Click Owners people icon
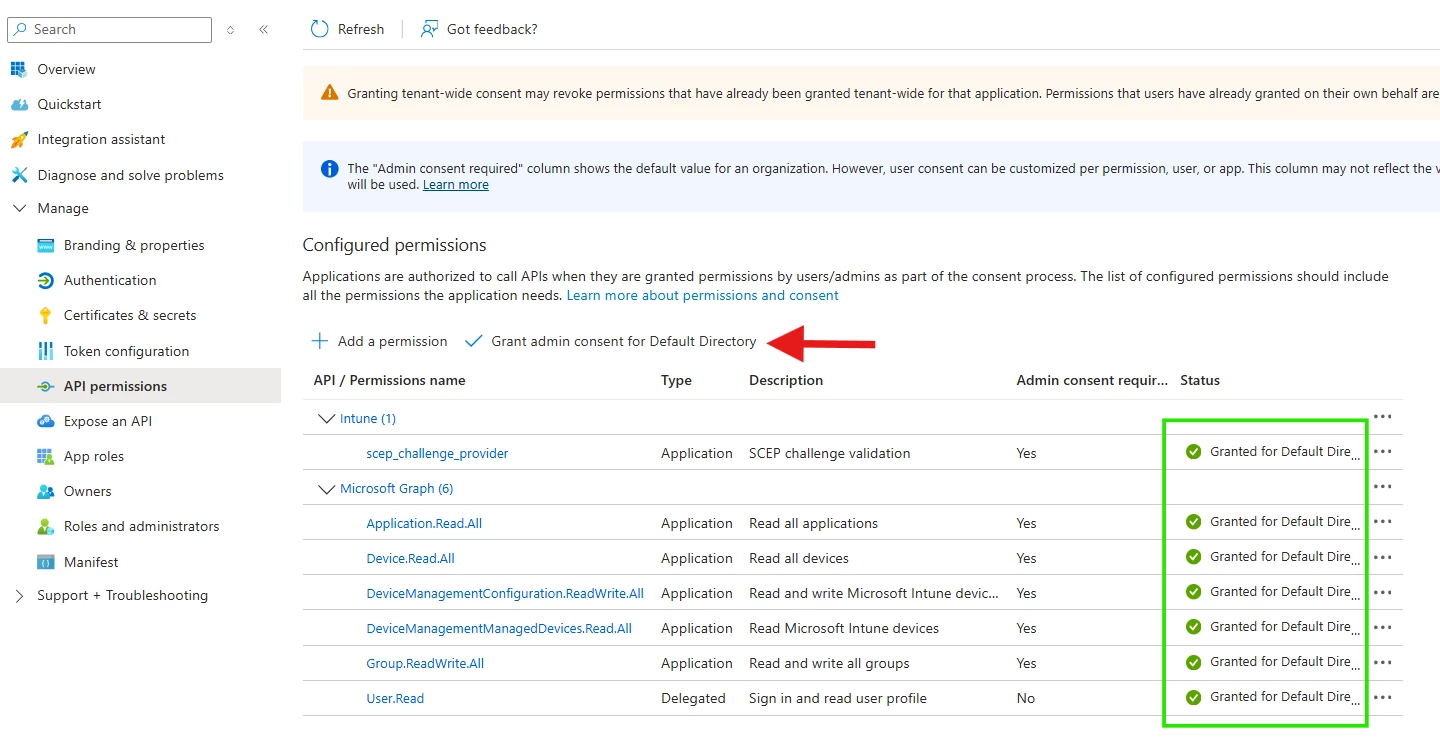This screenshot has width=1440, height=737. 45,491
